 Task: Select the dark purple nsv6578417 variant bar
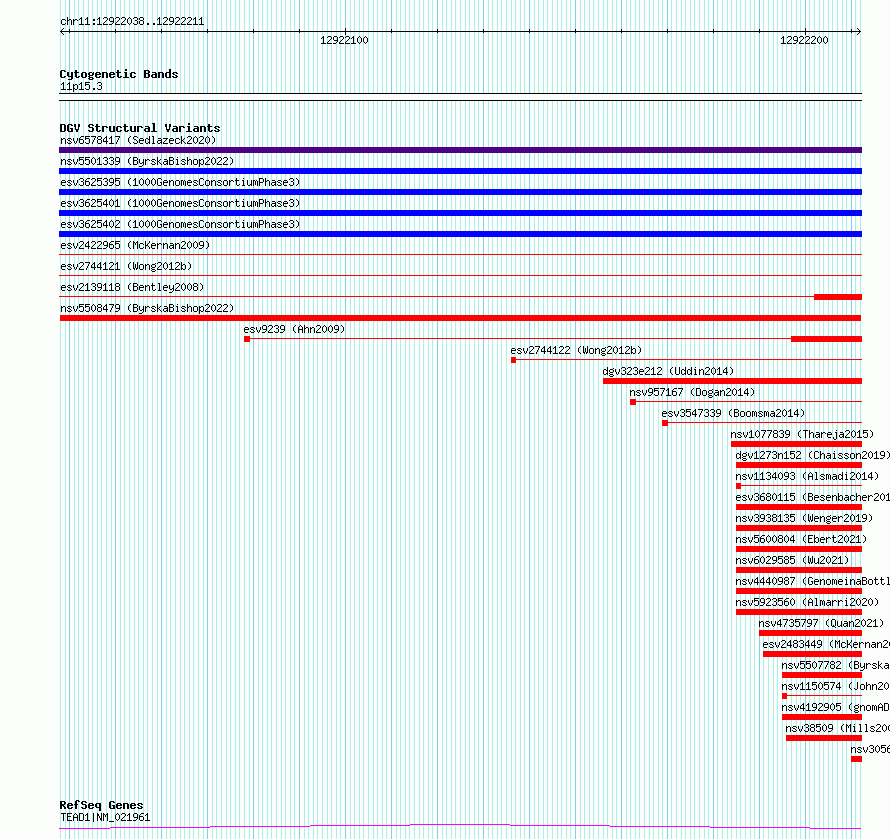point(460,150)
